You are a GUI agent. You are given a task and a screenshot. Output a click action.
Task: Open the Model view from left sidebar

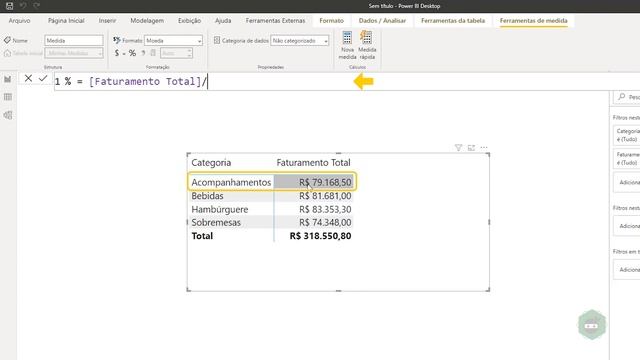point(8,115)
